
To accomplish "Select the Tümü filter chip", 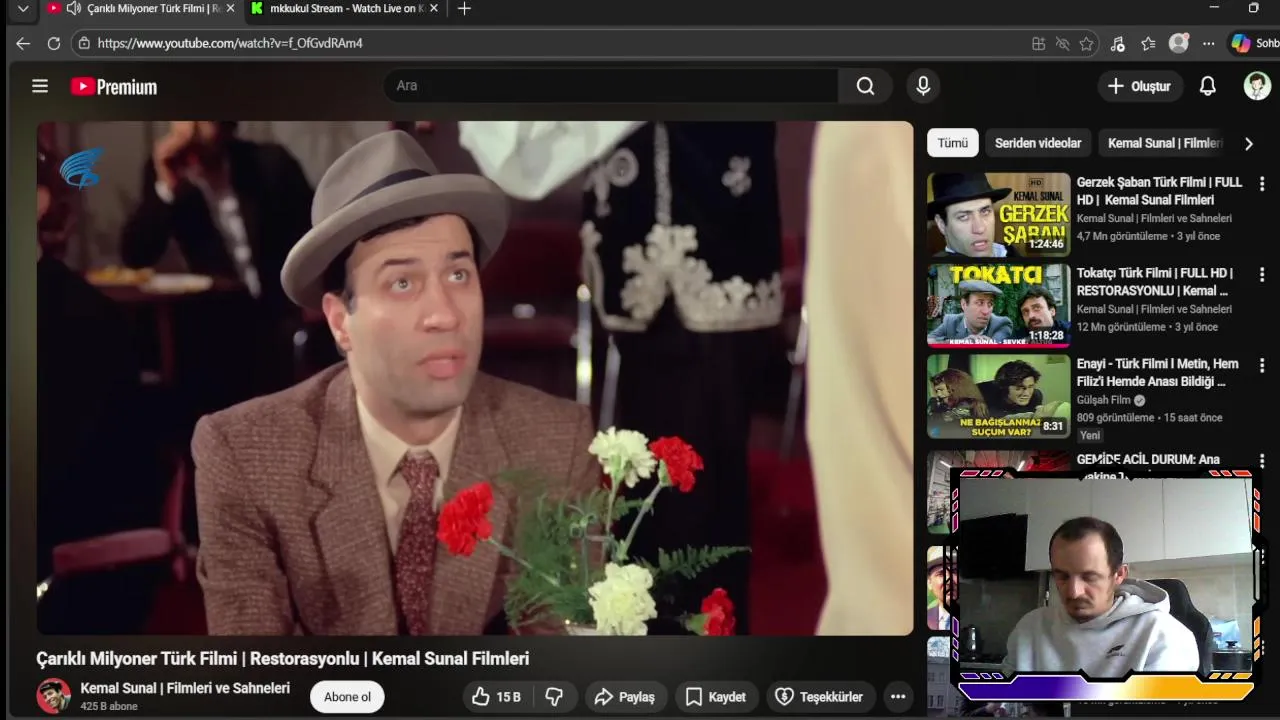I will pyautogui.click(x=952, y=143).
